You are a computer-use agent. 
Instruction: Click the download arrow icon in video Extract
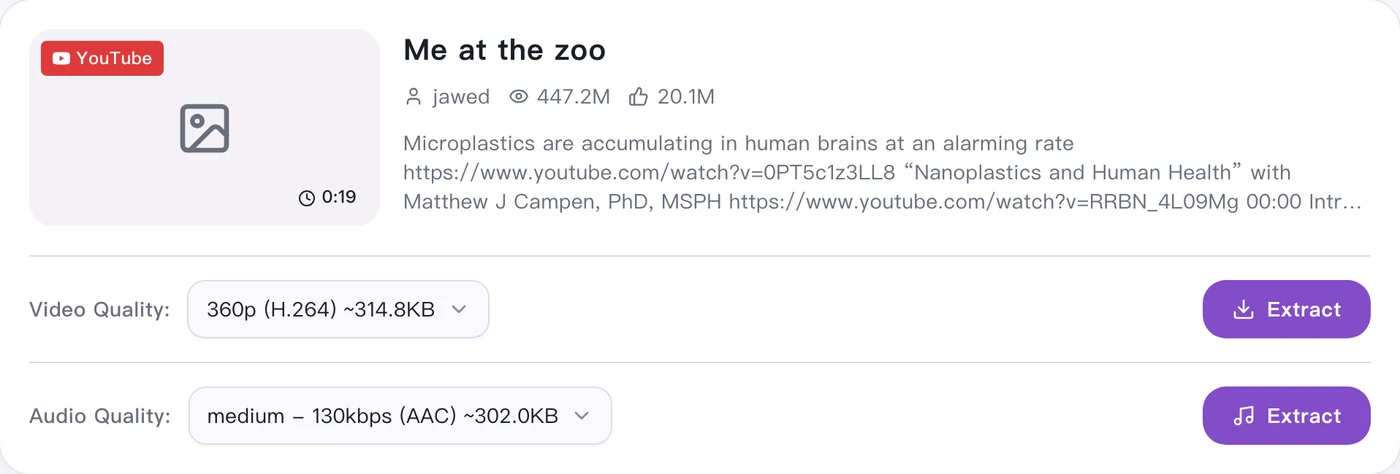tap(1243, 310)
